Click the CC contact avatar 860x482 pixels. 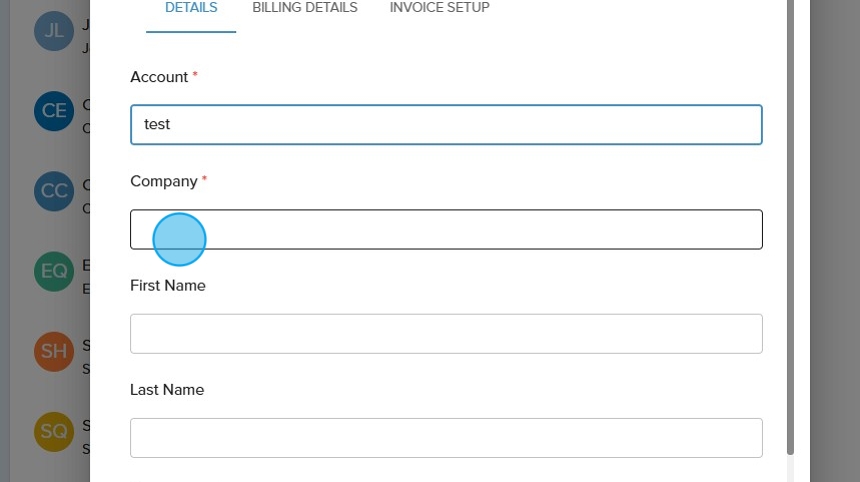[x=54, y=191]
